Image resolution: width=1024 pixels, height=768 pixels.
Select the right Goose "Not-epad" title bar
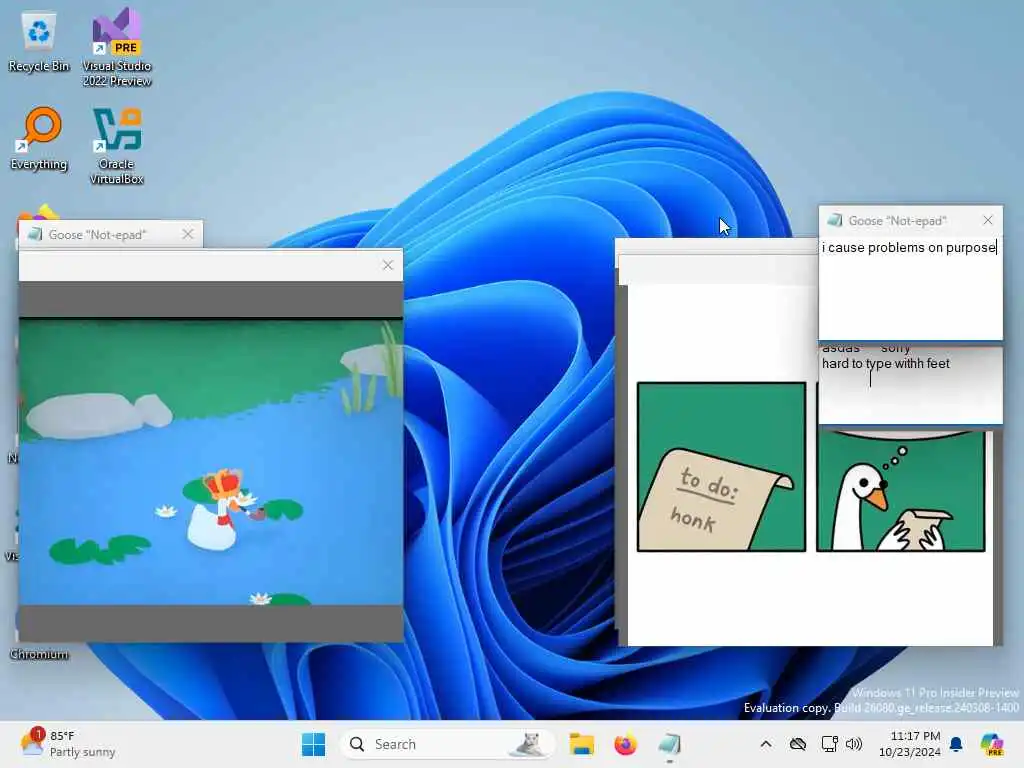tap(910, 221)
